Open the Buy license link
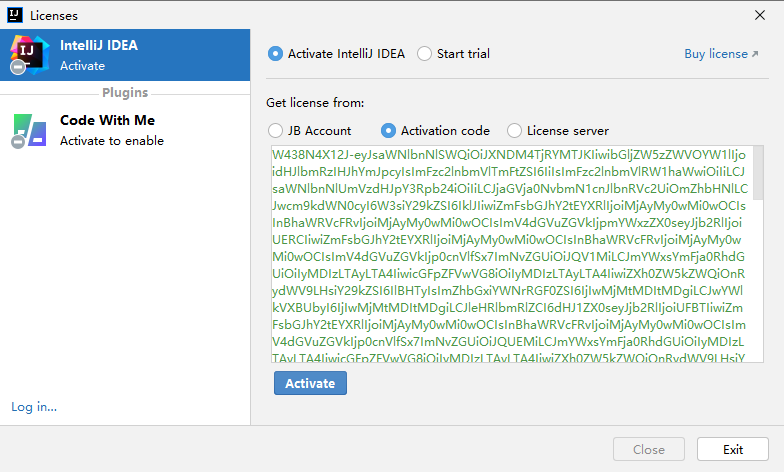Image resolution: width=784 pixels, height=472 pixels. [x=715, y=54]
